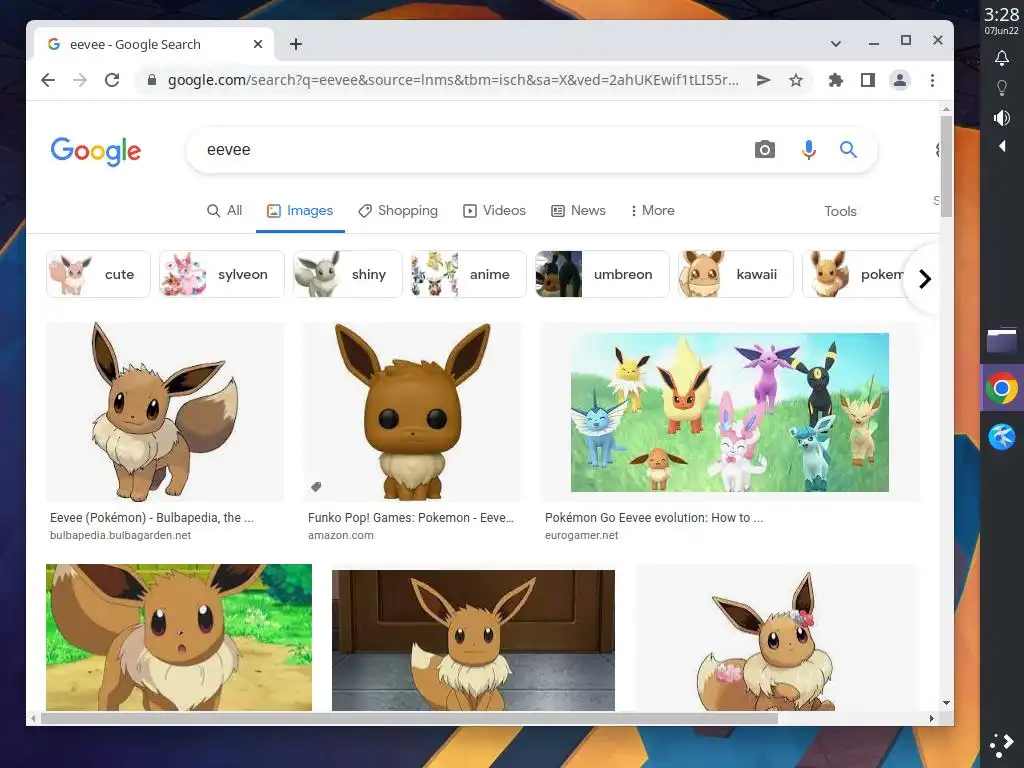Switch to the News tab
This screenshot has height=768, width=1024.
[578, 210]
